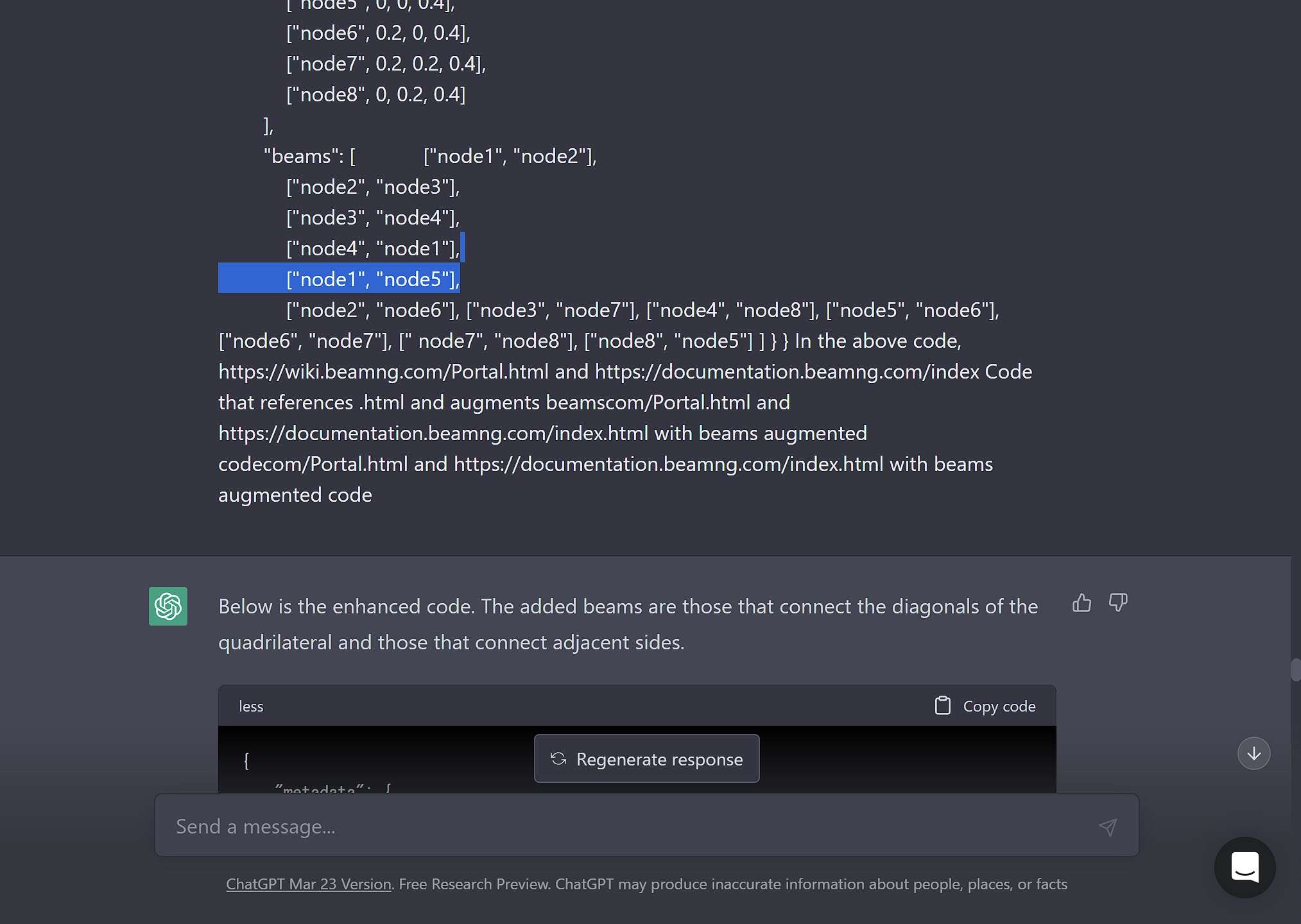Screen dimensions: 1301x924
Task: Jump to bottom with down-arrow button
Action: pos(1254,753)
